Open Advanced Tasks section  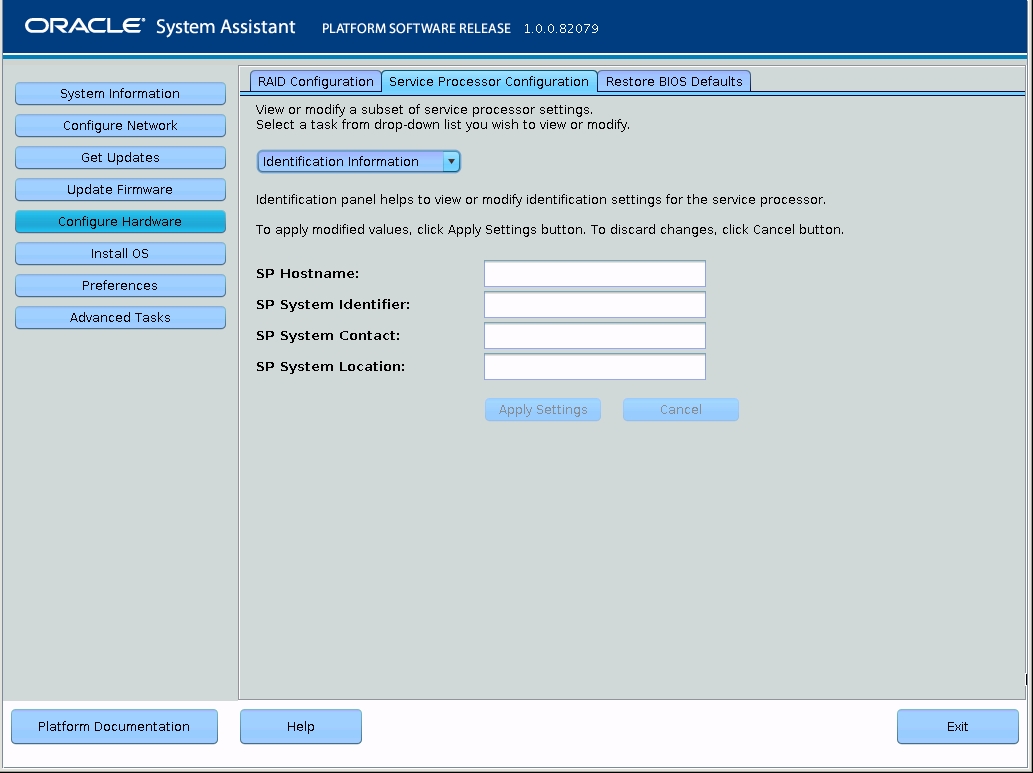120,317
